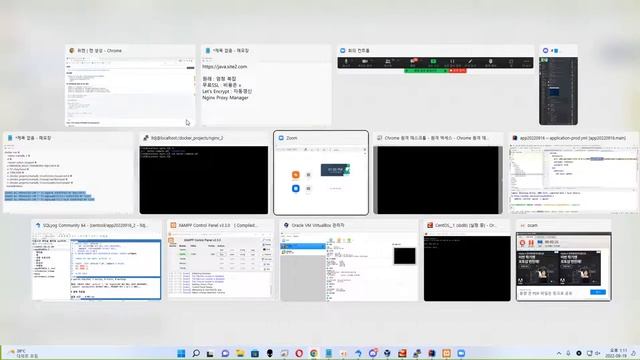Switch to Notepad window with java.site2.com

point(266,85)
